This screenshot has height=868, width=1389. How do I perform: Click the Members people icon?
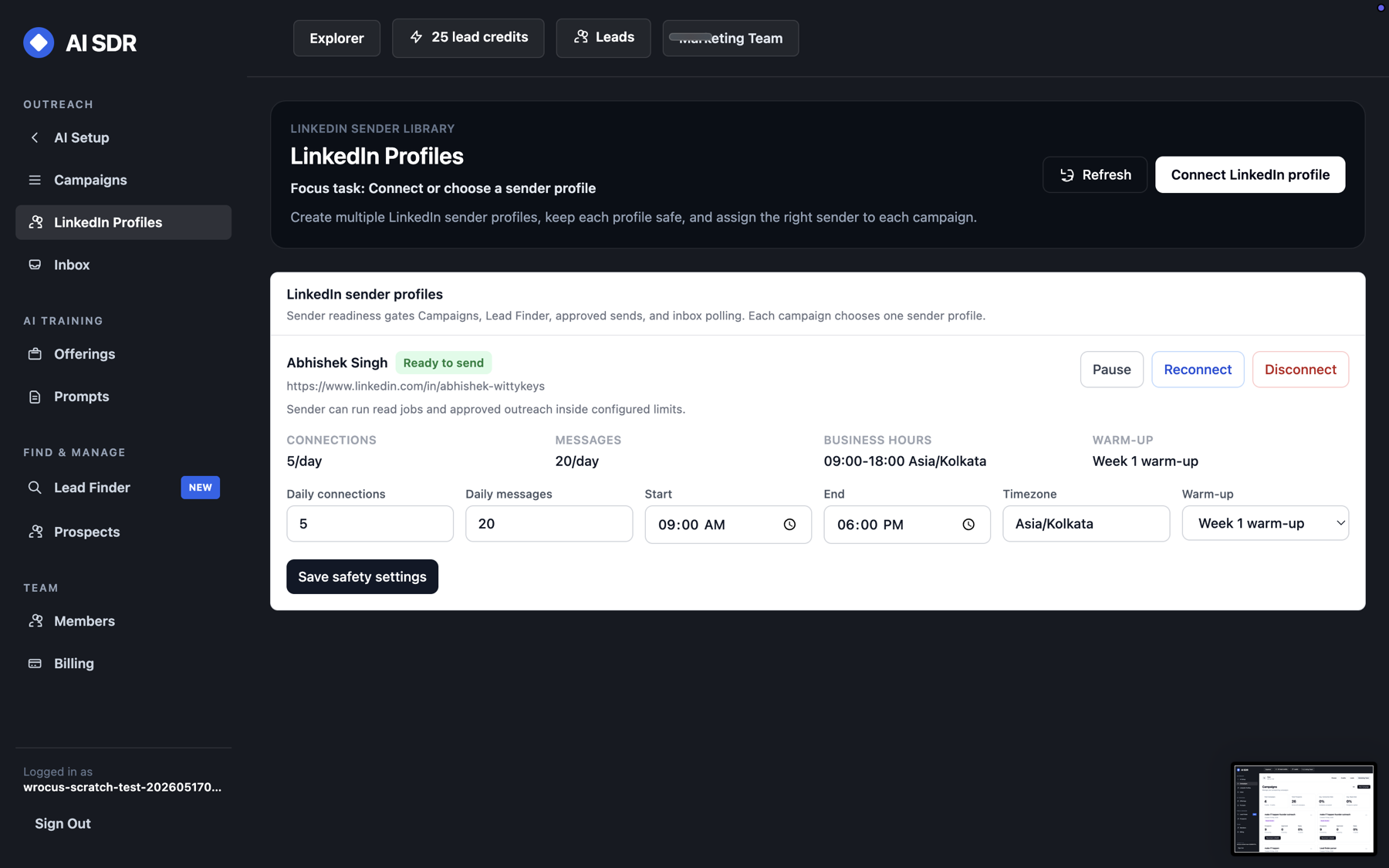click(35, 621)
